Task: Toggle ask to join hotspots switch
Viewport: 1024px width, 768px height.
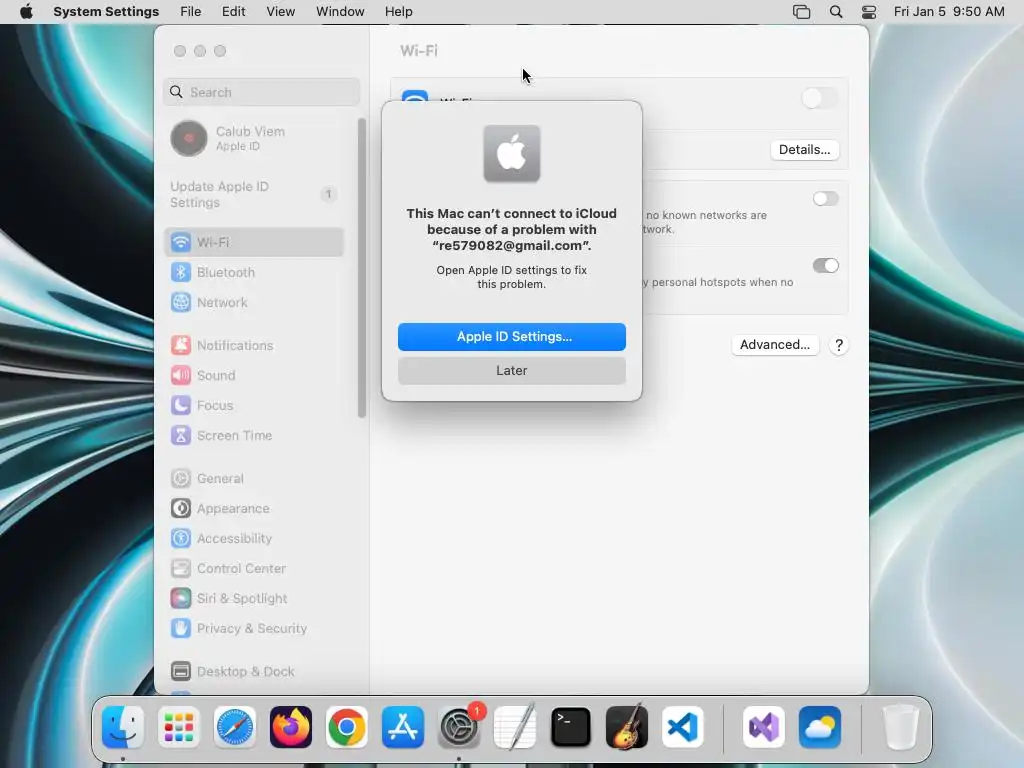Action: pos(825,265)
